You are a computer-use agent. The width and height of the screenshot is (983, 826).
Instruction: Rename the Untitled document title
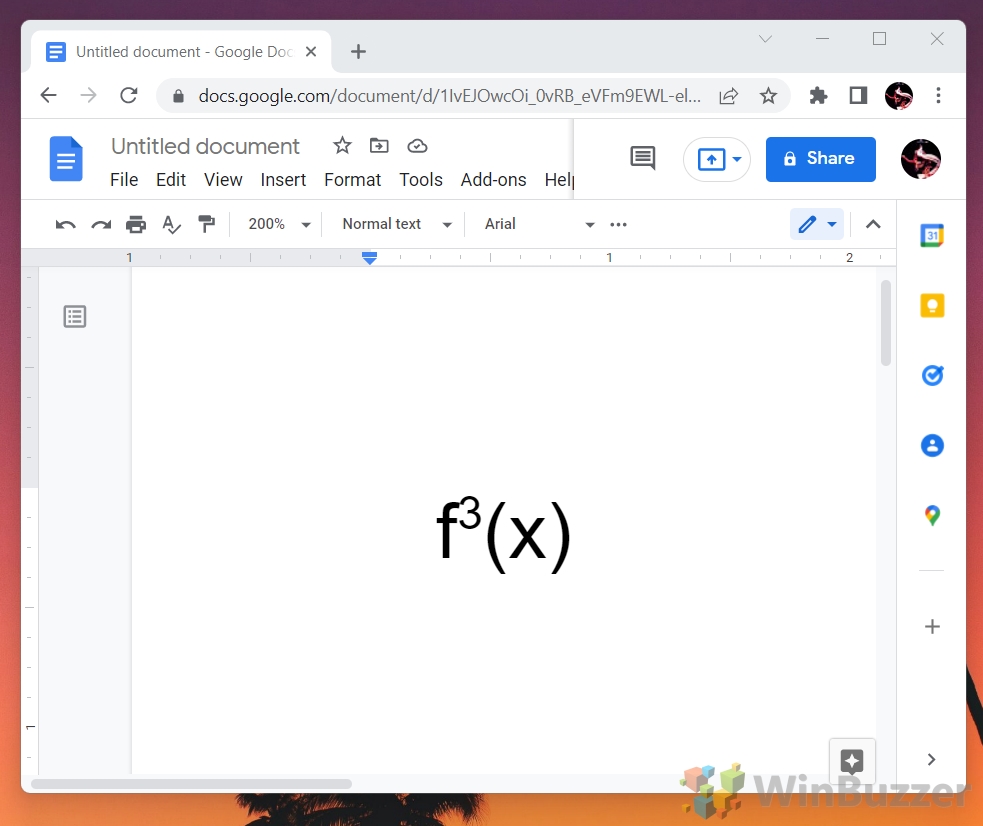point(205,146)
